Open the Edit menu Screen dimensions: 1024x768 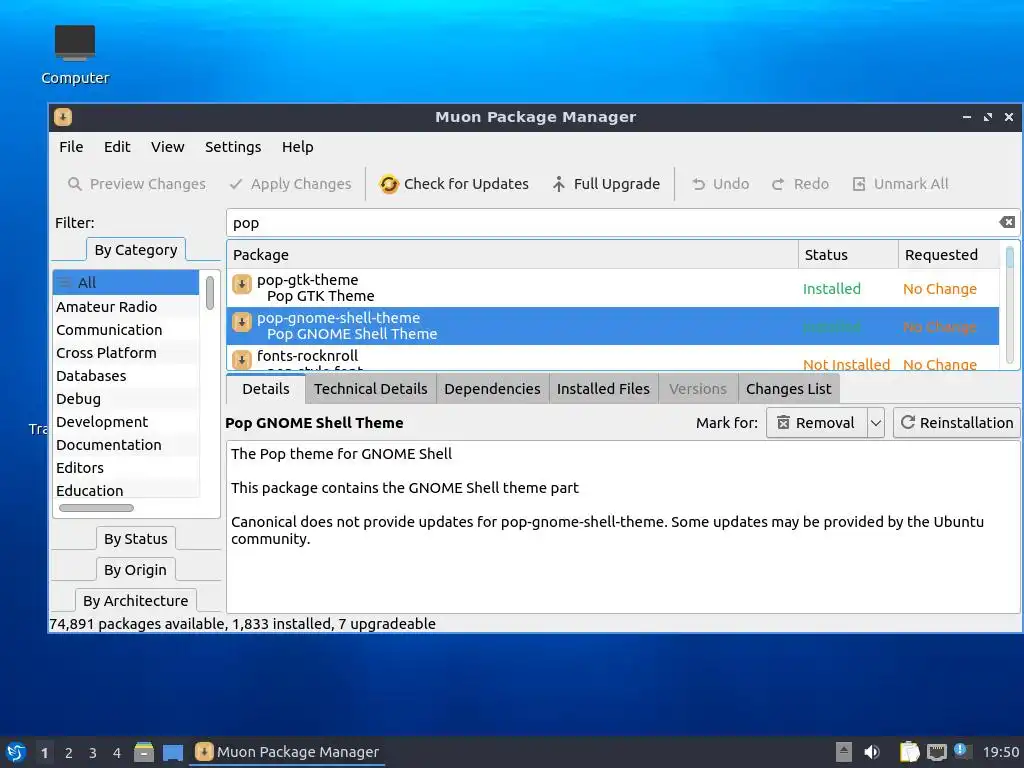(117, 147)
